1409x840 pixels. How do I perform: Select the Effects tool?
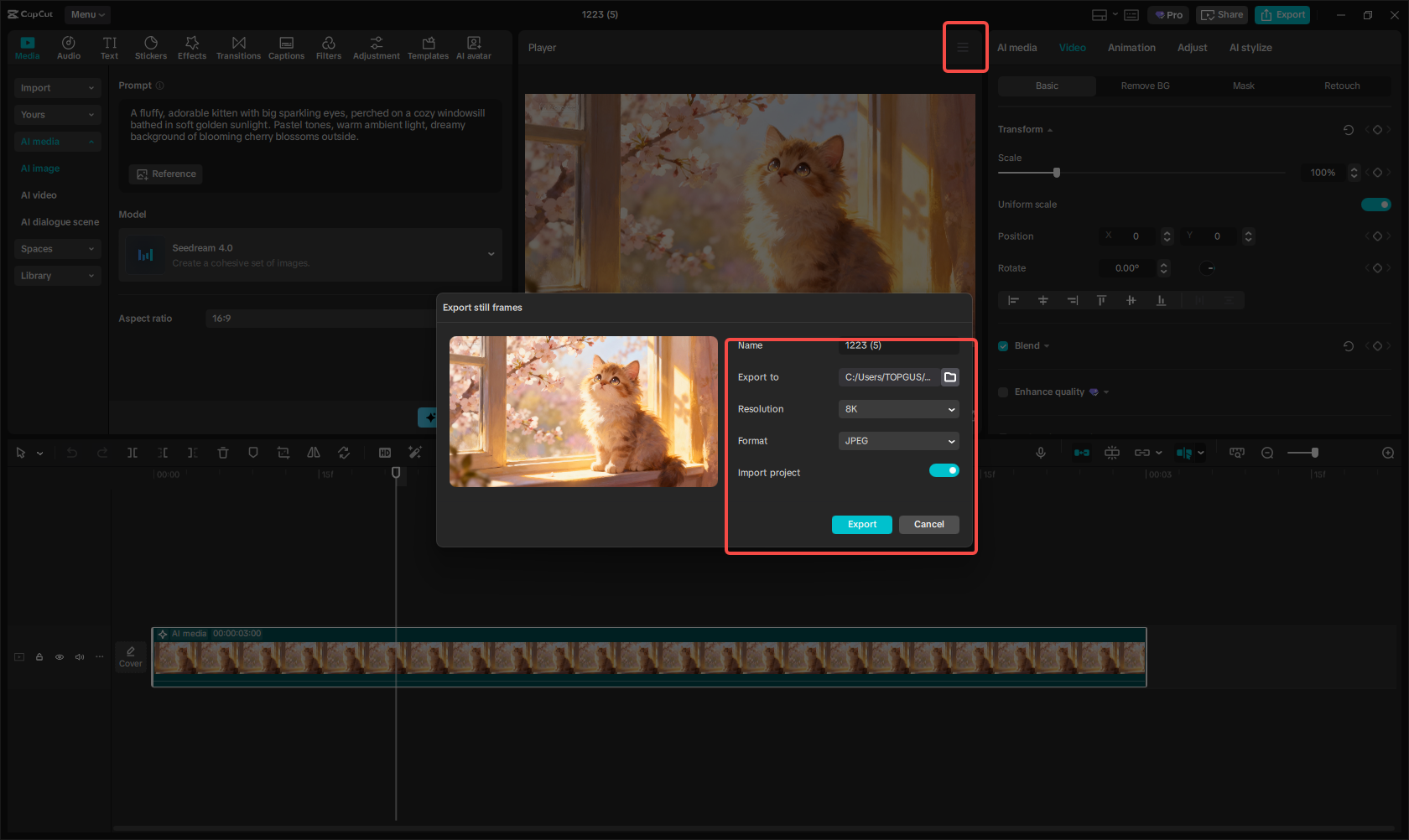coord(192,46)
